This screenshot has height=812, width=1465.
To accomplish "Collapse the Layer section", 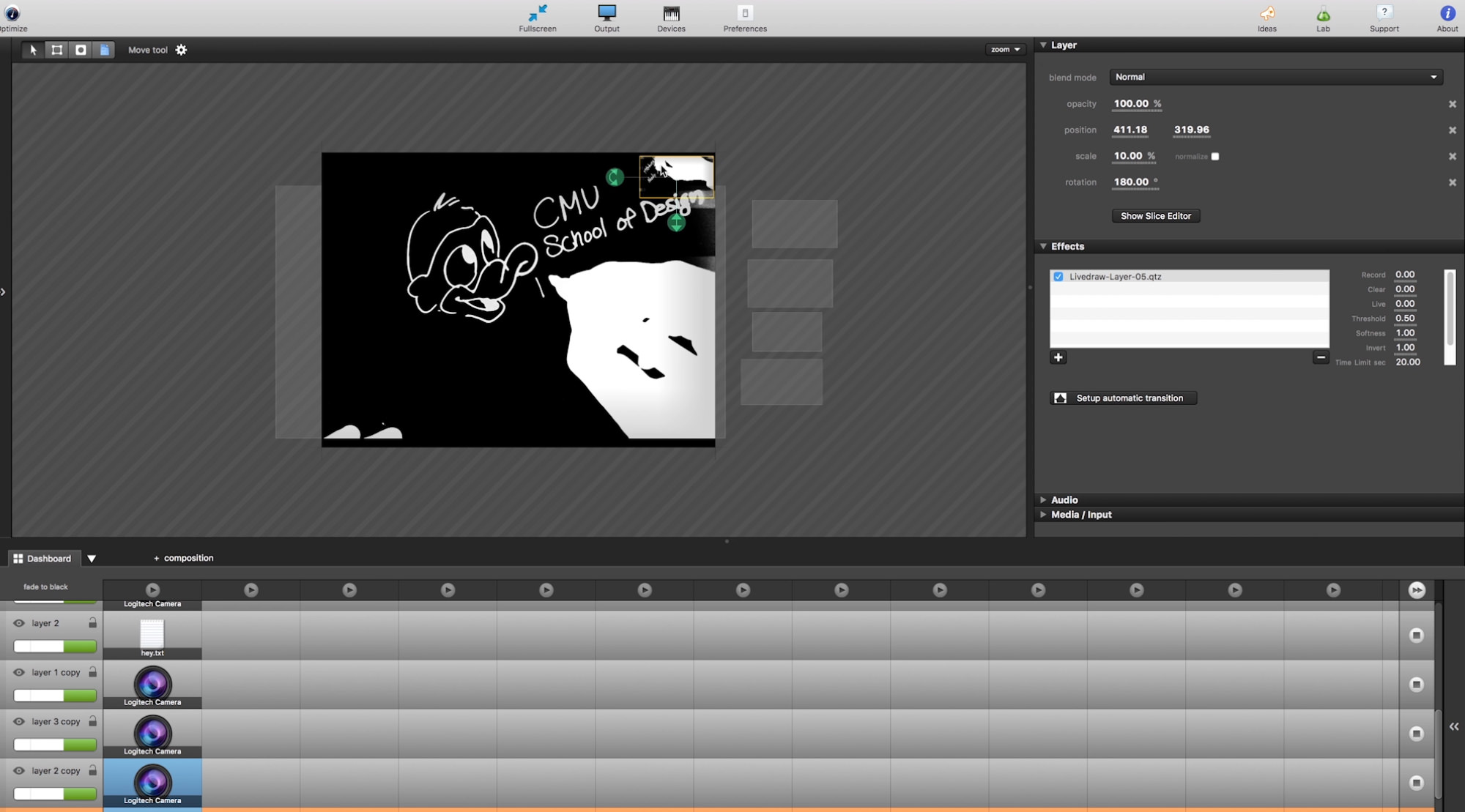I will [1043, 45].
